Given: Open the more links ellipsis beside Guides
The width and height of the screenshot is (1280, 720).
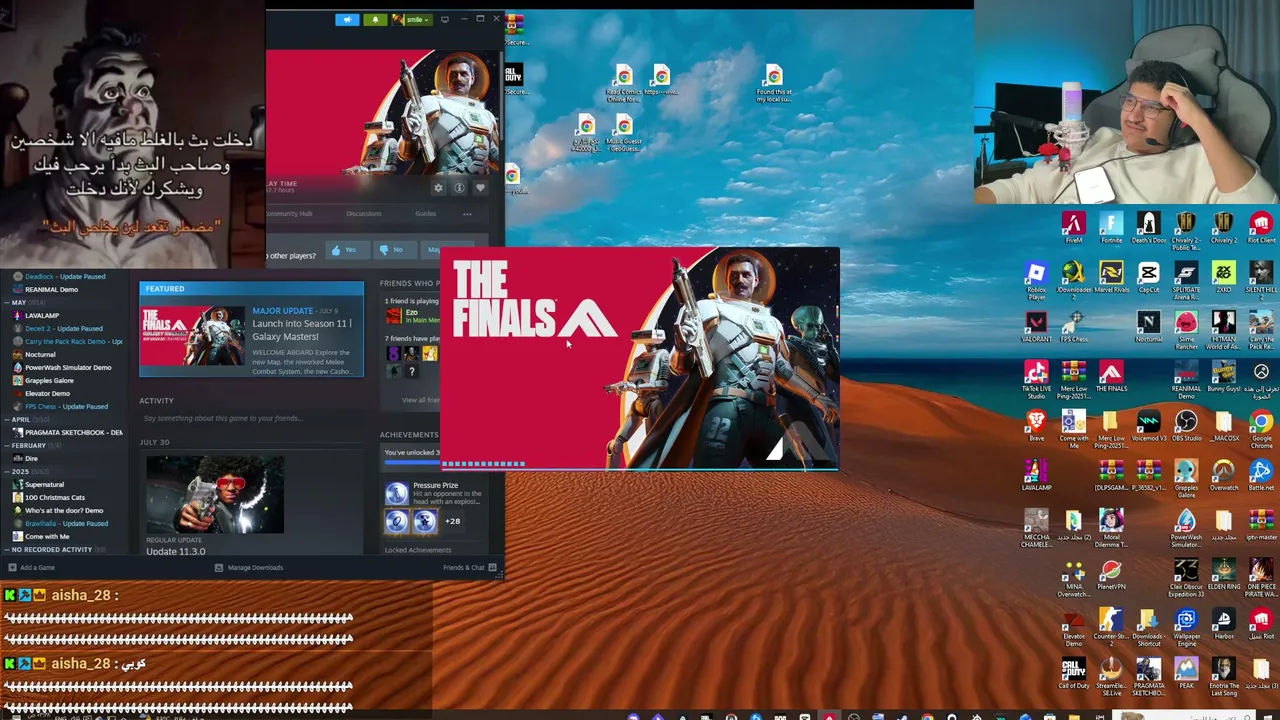Looking at the screenshot, I should [x=467, y=213].
